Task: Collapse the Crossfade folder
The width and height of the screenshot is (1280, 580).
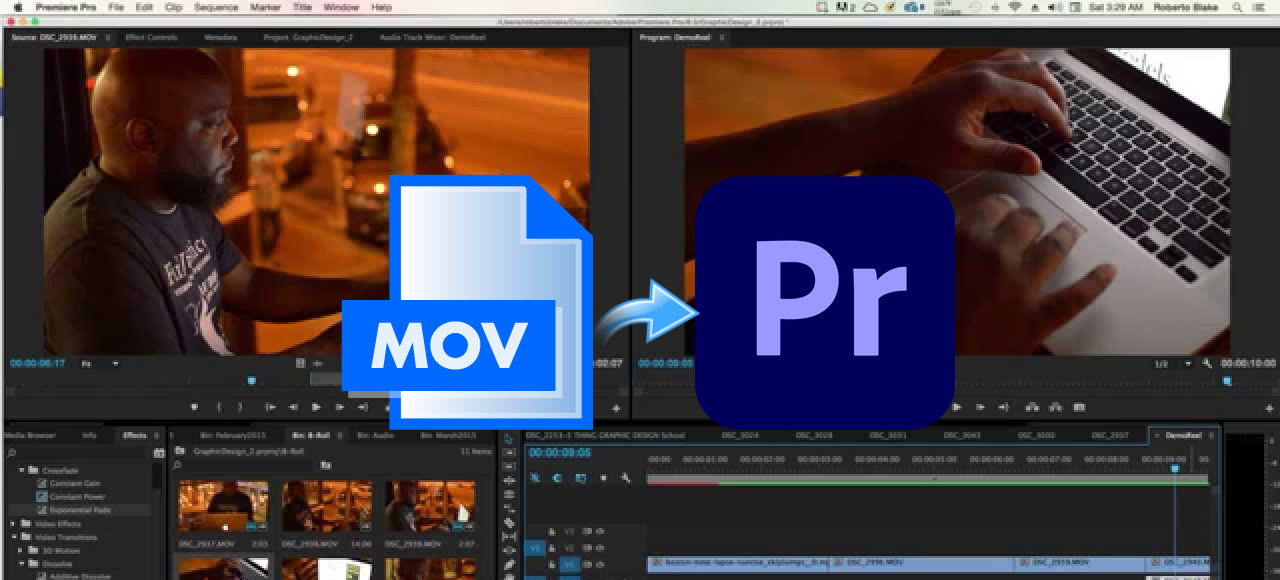Action: point(21,470)
